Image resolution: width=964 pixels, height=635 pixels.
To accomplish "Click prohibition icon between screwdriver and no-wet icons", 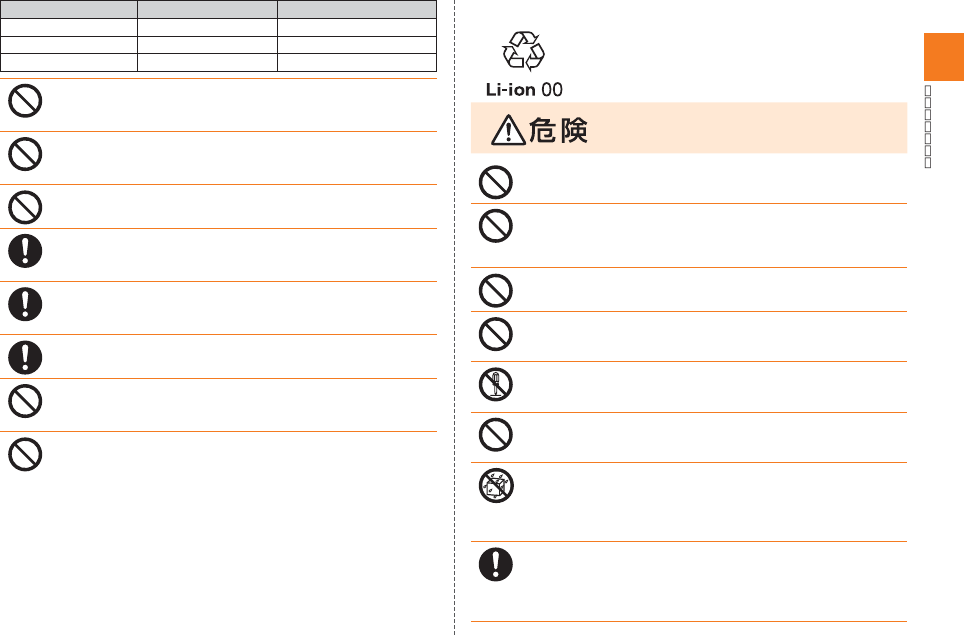I will coord(496,435).
